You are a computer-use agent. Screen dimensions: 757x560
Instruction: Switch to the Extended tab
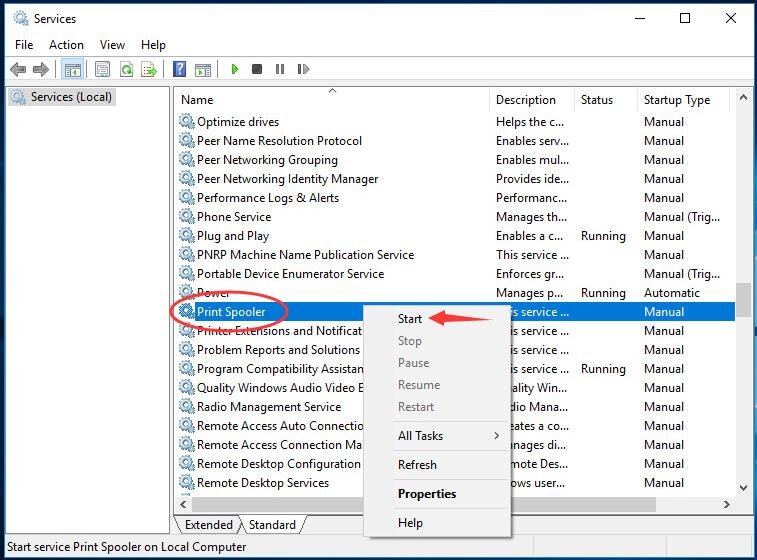pos(208,525)
